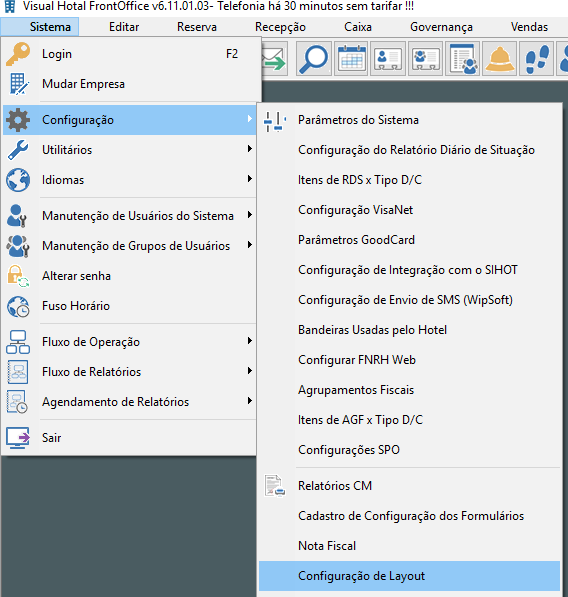Click the exit monitor icon beside Sair
Screen dimensions: 568x597
click(18, 437)
